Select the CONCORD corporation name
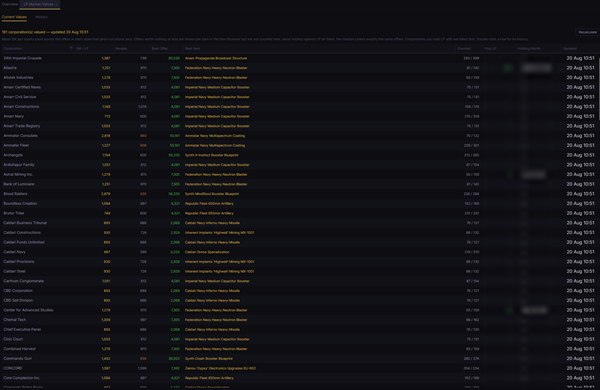The height and width of the screenshot is (390, 600). 13,368
